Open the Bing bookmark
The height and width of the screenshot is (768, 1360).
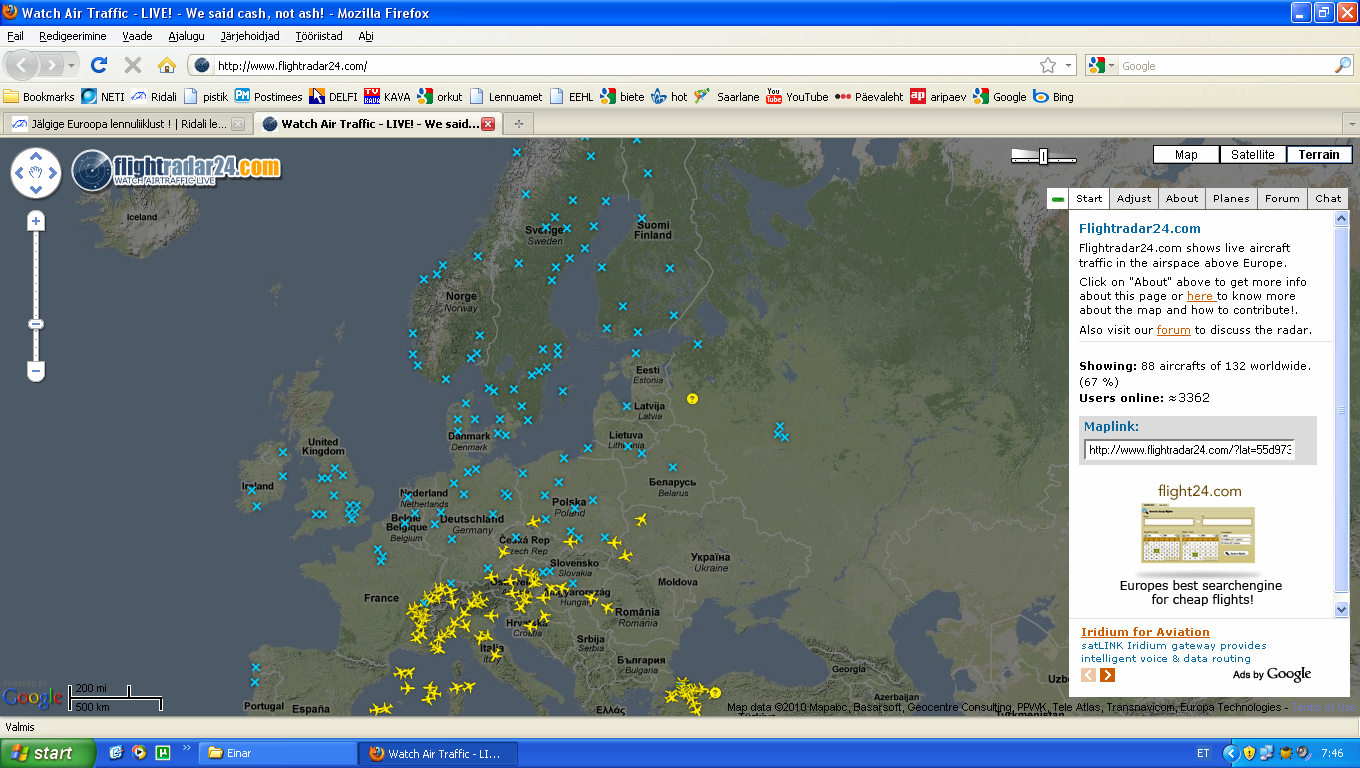pos(1053,97)
